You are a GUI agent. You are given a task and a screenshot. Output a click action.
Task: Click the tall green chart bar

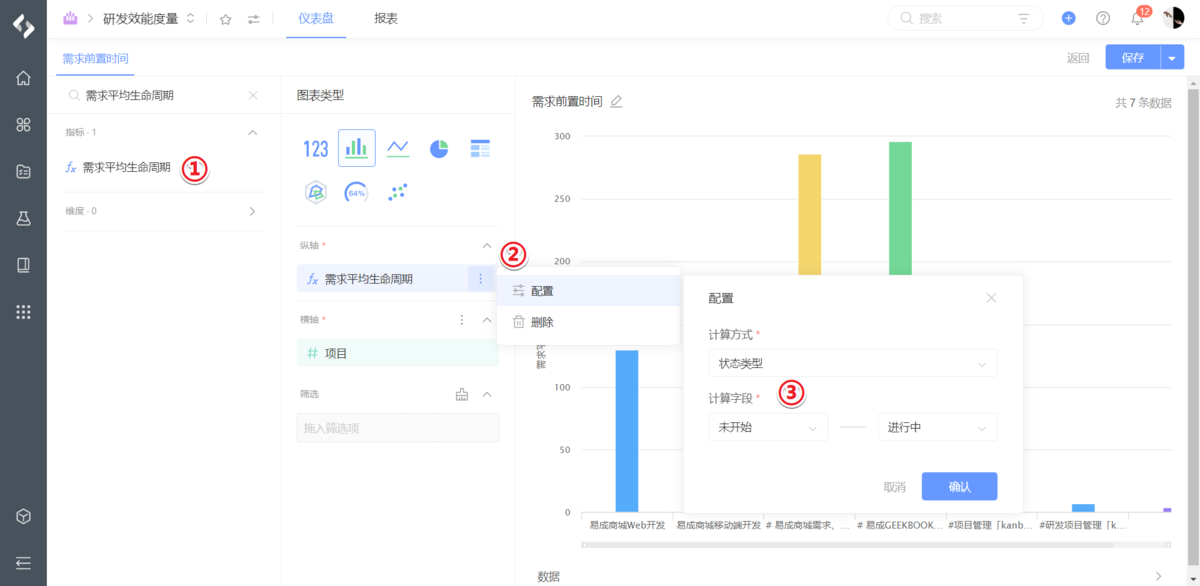click(900, 208)
